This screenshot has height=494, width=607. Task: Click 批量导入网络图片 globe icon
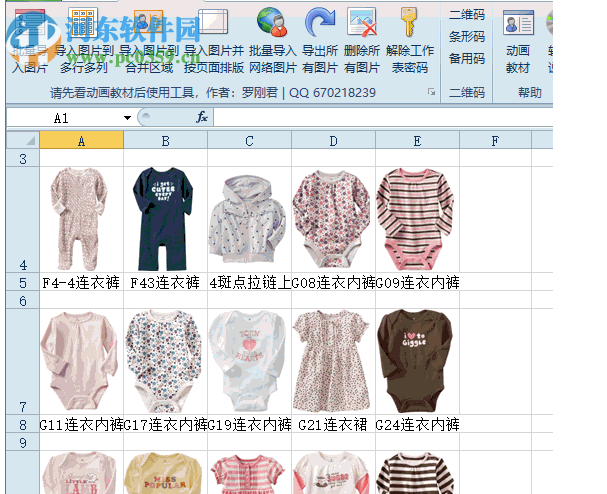[272, 22]
